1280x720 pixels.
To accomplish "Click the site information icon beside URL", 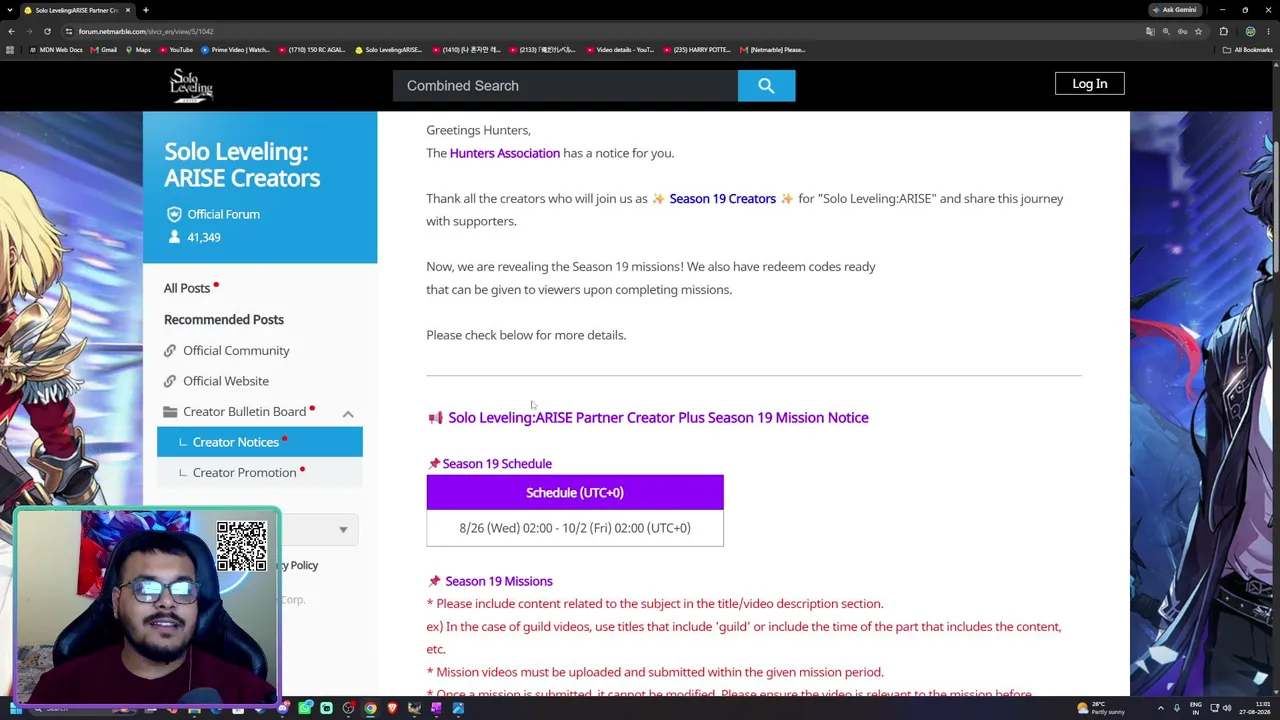I will [x=68, y=31].
